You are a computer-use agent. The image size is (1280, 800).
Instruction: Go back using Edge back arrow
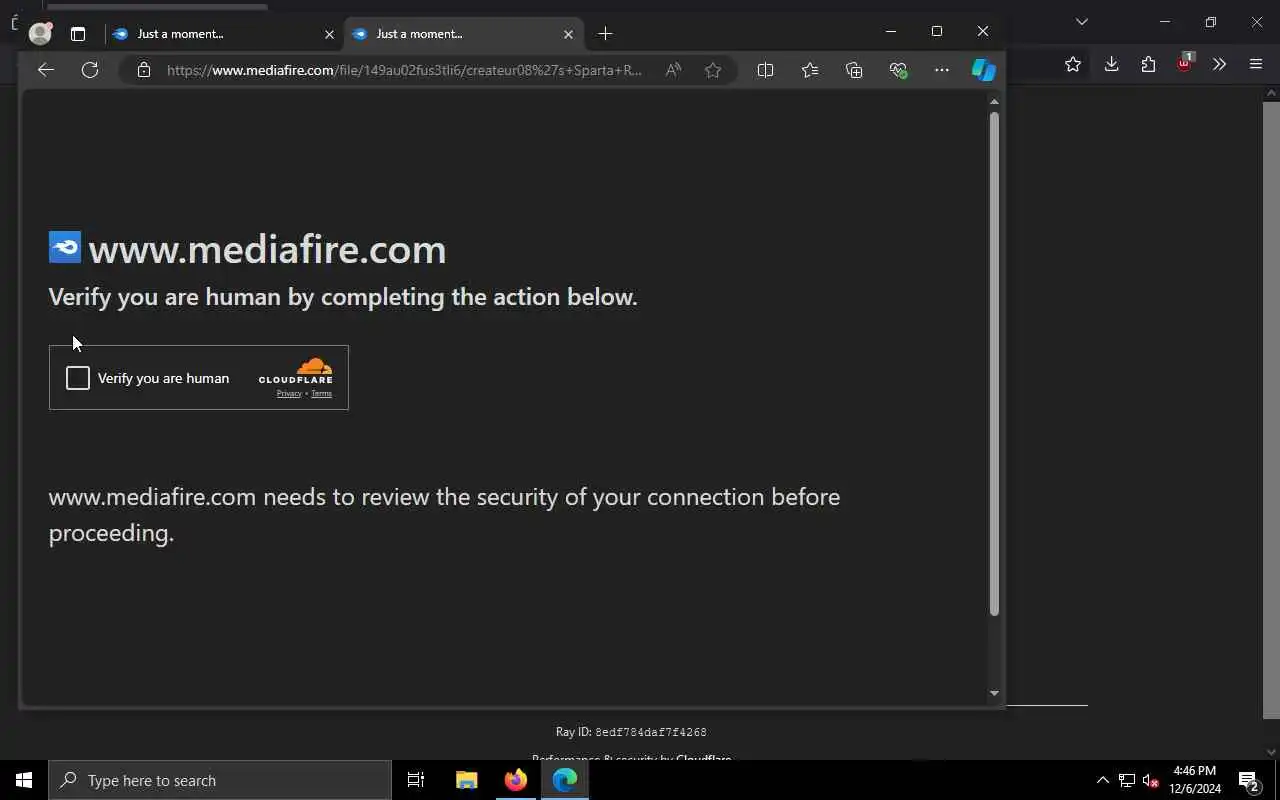click(45, 70)
